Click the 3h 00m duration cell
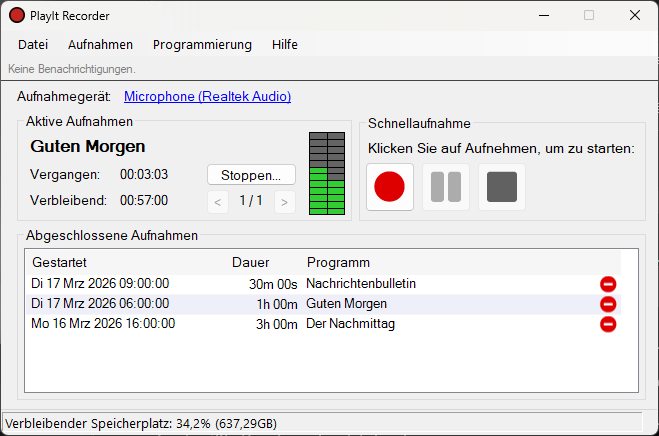The width and height of the screenshot is (659, 436). point(277,324)
